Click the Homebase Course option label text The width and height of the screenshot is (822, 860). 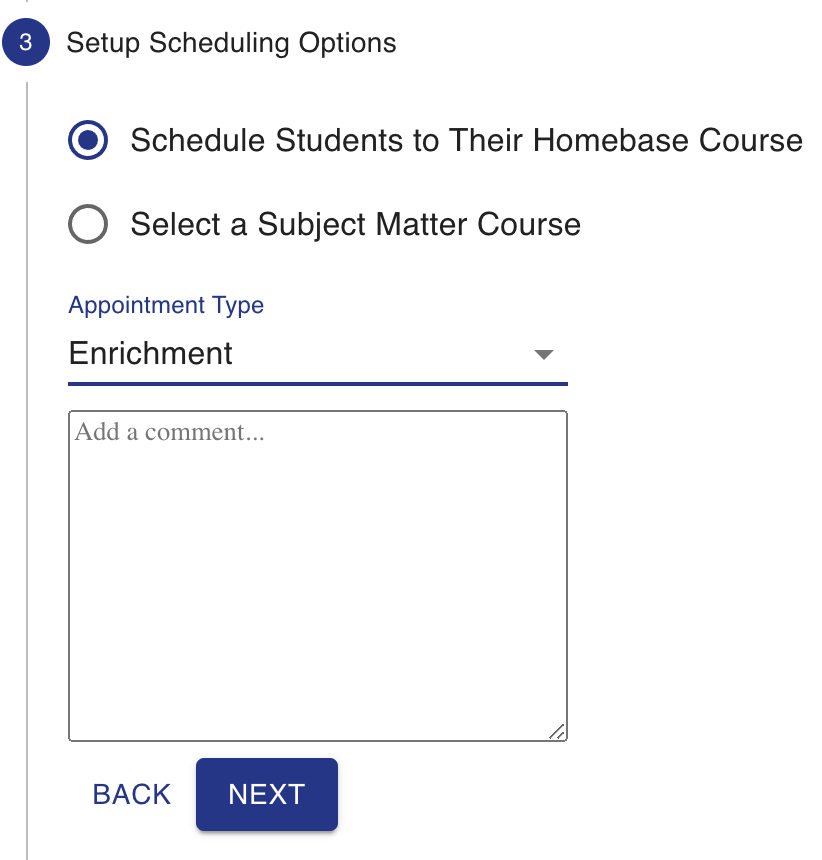point(467,140)
